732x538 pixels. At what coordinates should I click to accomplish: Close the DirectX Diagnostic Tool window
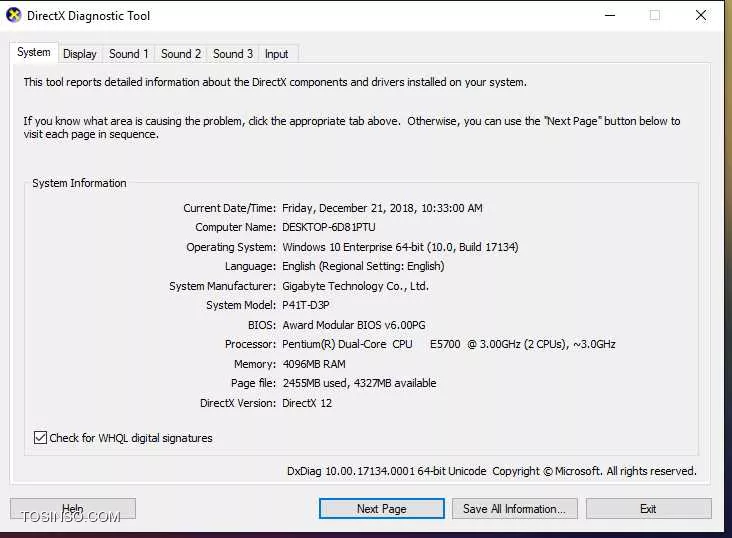pyautogui.click(x=701, y=15)
